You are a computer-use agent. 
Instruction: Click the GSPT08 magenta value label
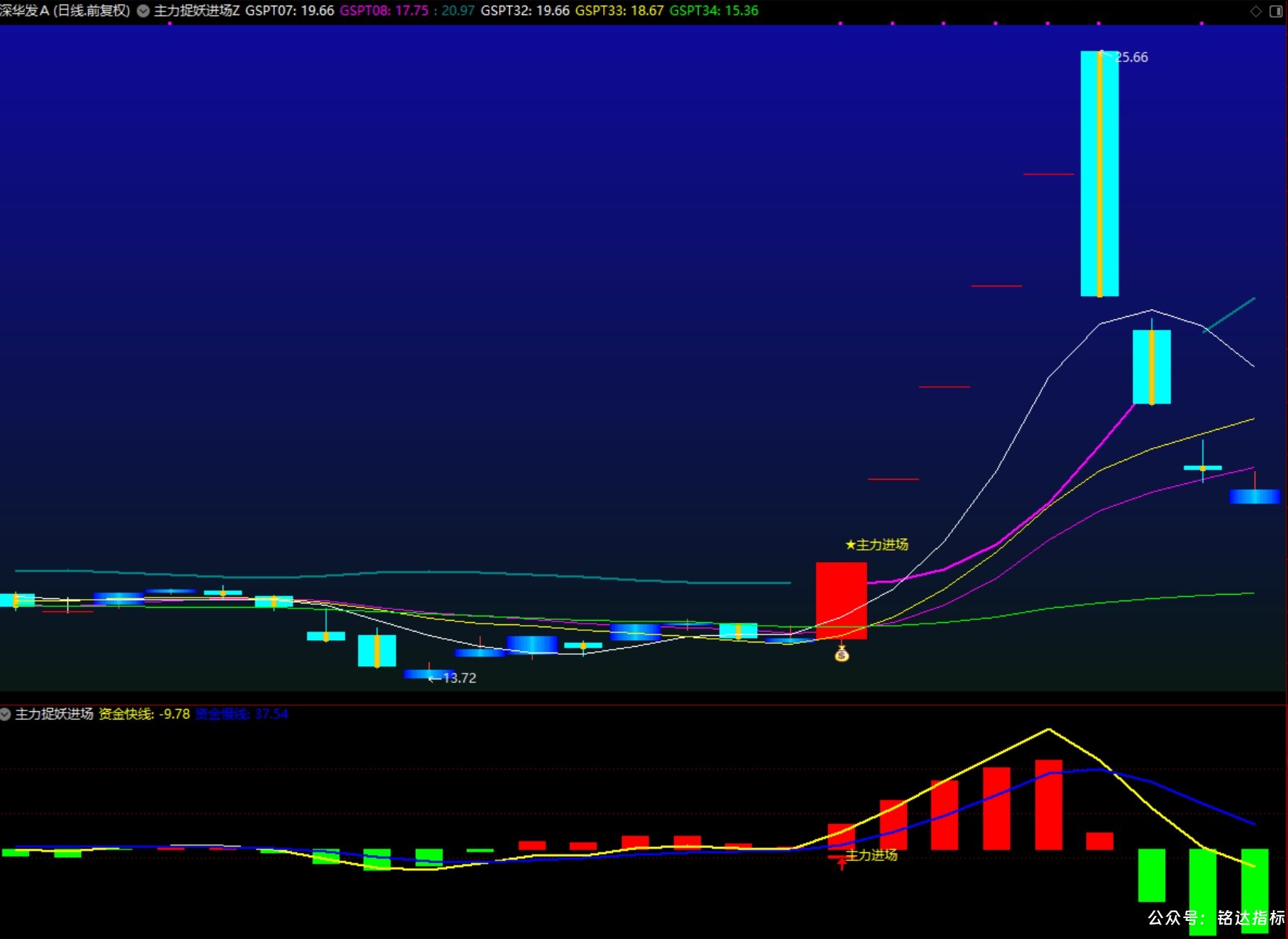tap(384, 11)
